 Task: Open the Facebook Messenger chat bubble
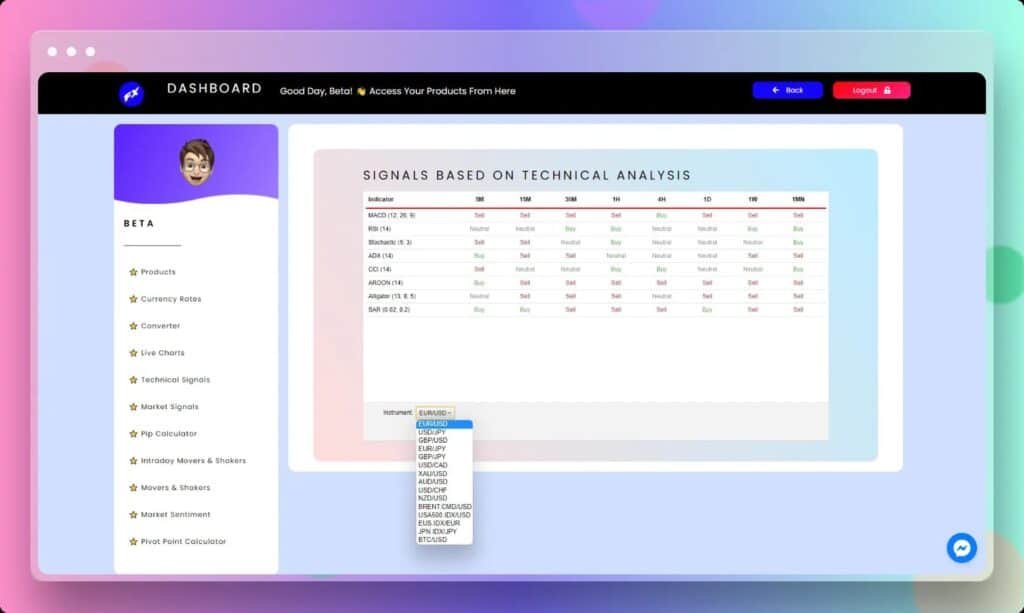coord(960,547)
